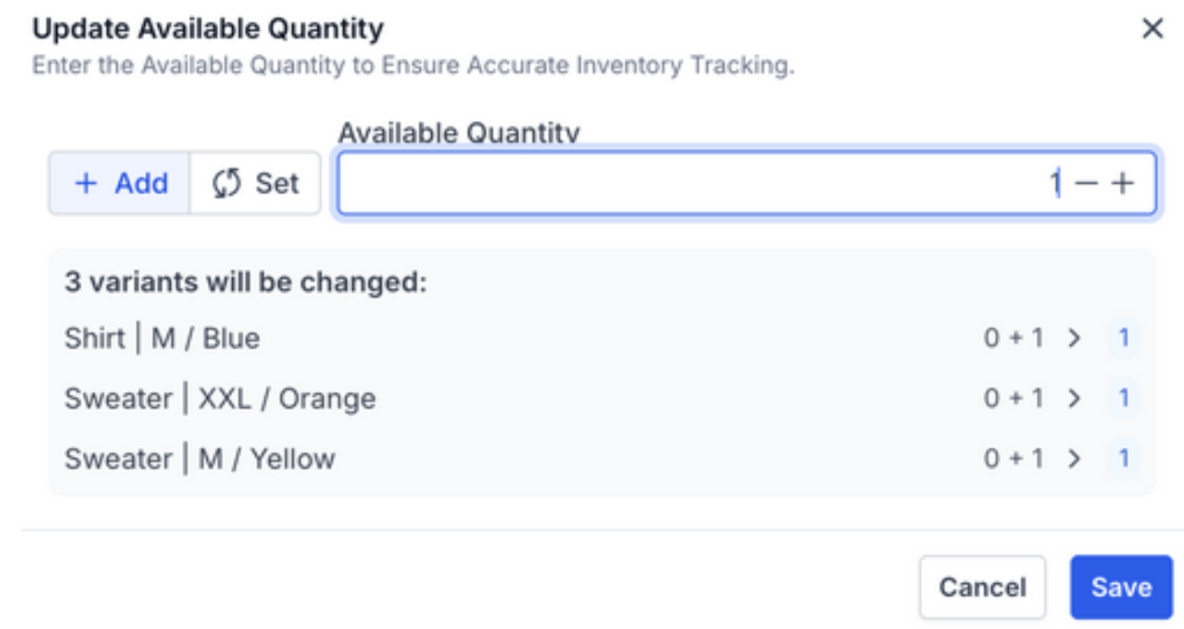1184x629 pixels.
Task: Click the "Update Available Quantity" dialog title
Action: 208,29
